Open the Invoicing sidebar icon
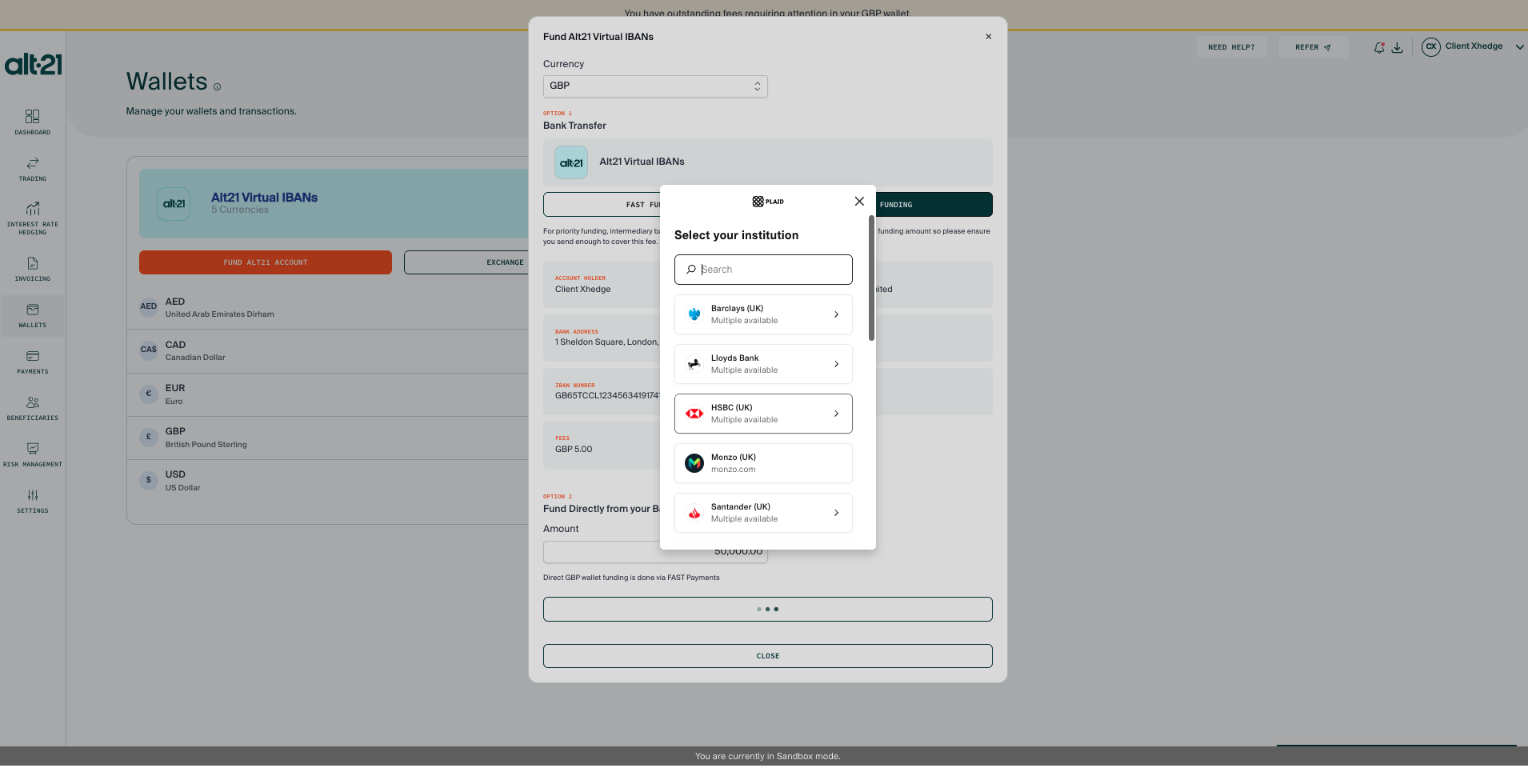This screenshot has width=1528, height=784. point(32,268)
